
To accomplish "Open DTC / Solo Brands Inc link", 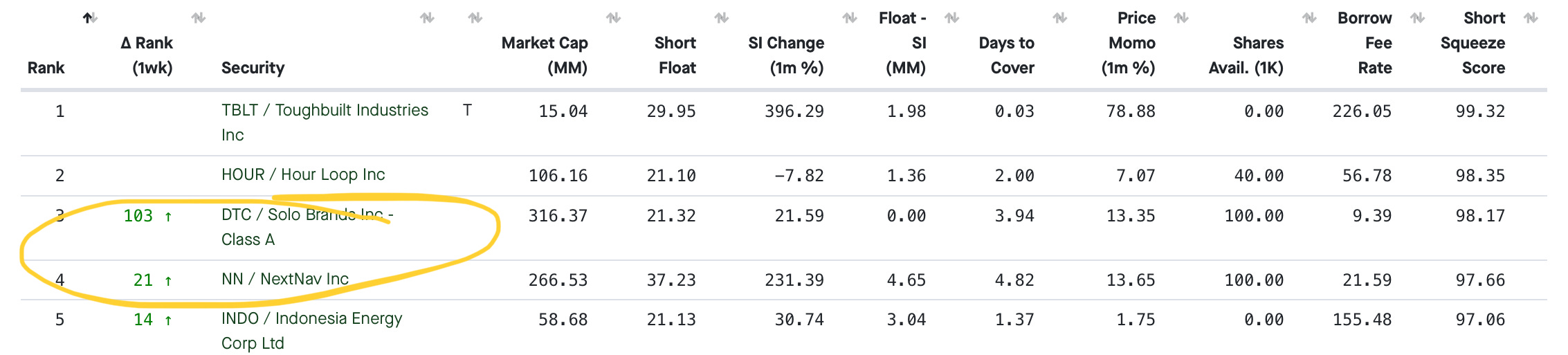I will pyautogui.click(x=307, y=227).
